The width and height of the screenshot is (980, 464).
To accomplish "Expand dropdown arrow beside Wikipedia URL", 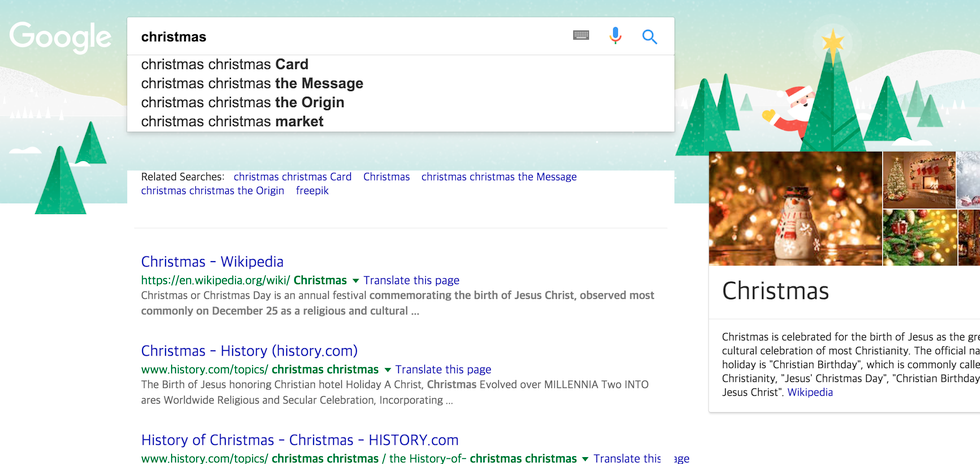I will tap(356, 281).
